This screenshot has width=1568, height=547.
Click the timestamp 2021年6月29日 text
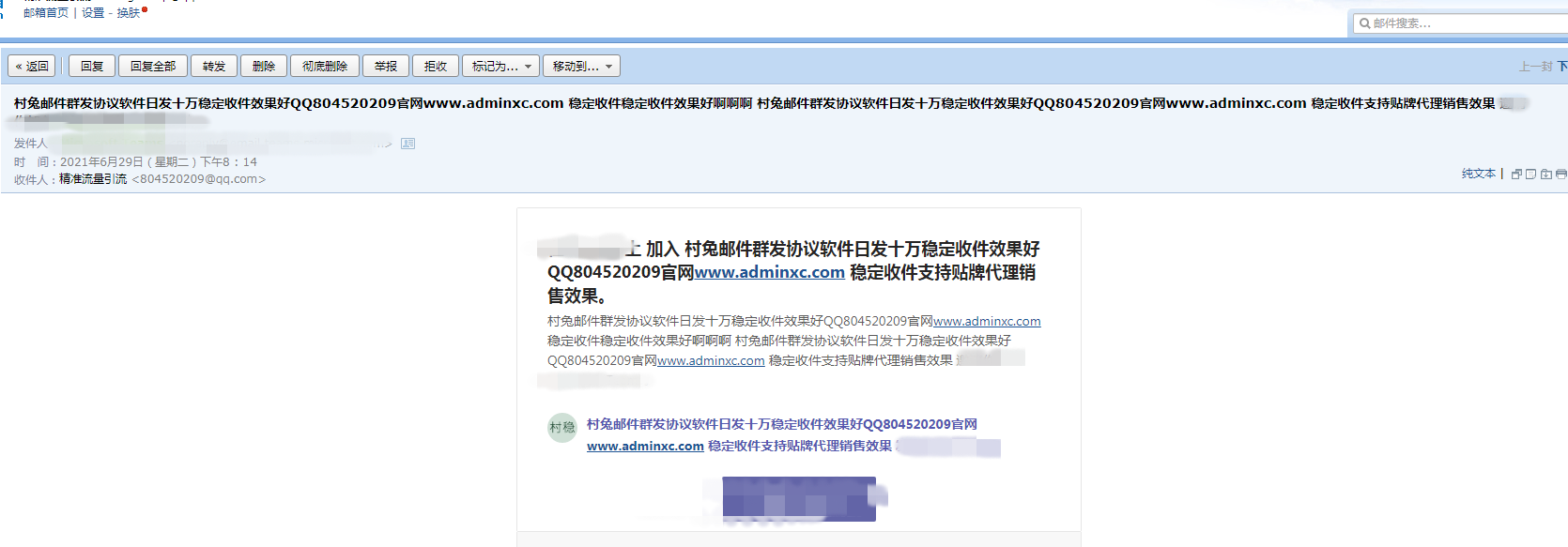pos(159,161)
